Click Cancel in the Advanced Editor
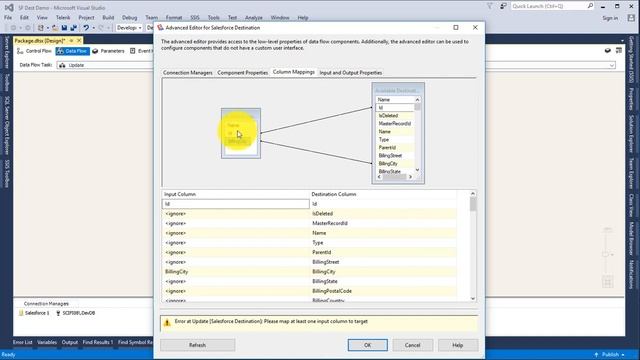This screenshot has width=640, height=360. pyautogui.click(x=413, y=345)
